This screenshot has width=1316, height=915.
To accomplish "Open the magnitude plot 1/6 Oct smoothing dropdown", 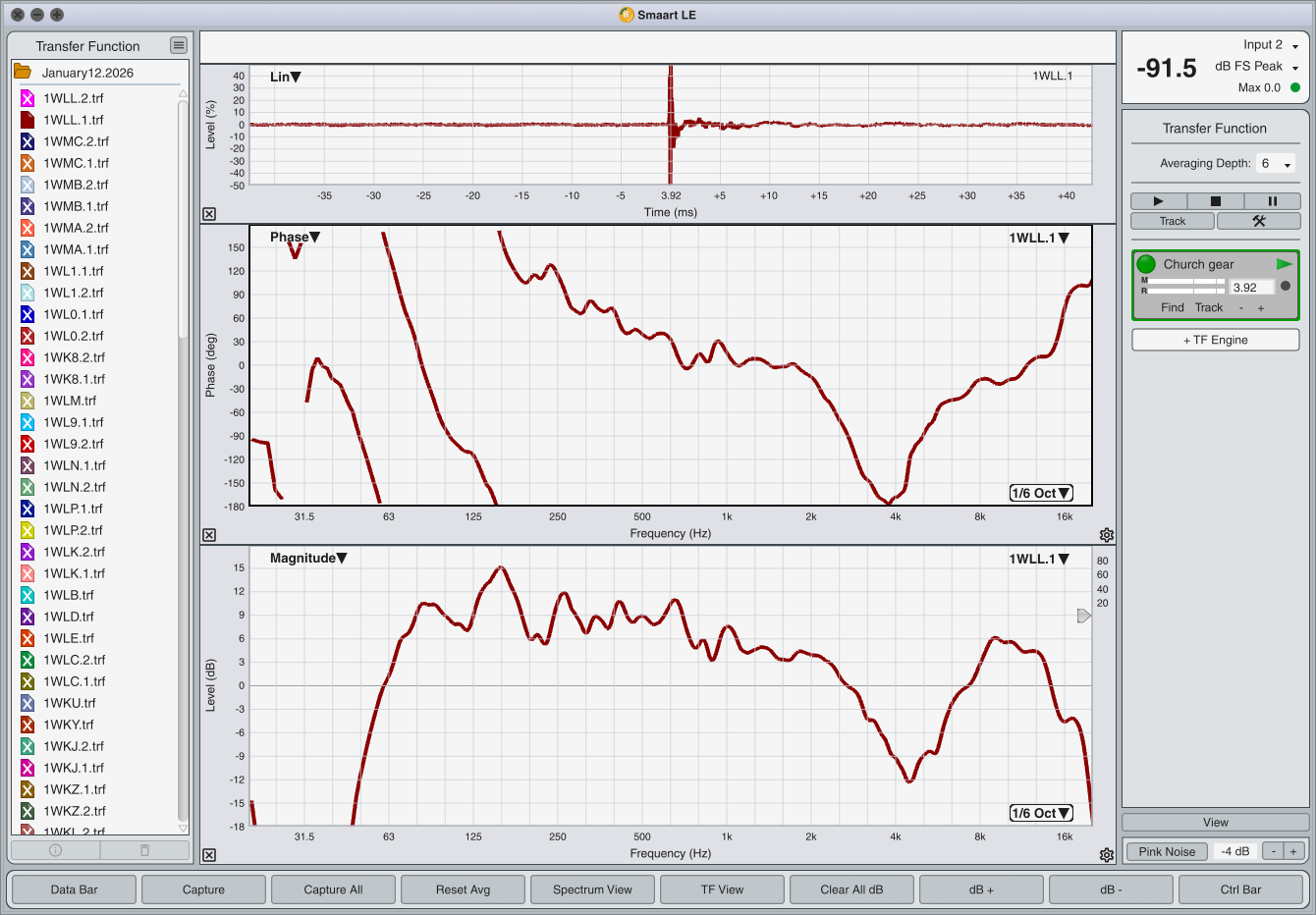I will [x=1041, y=813].
